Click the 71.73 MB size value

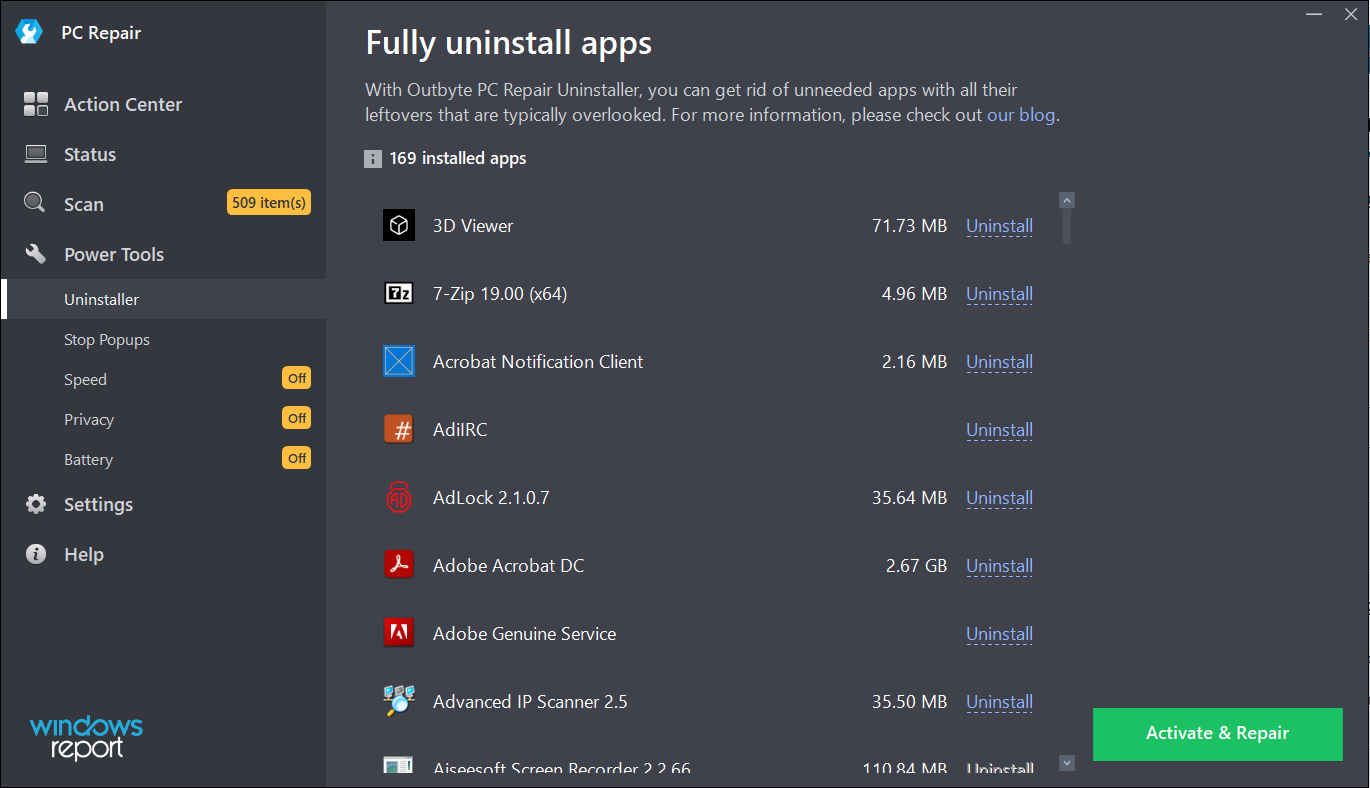tap(909, 226)
